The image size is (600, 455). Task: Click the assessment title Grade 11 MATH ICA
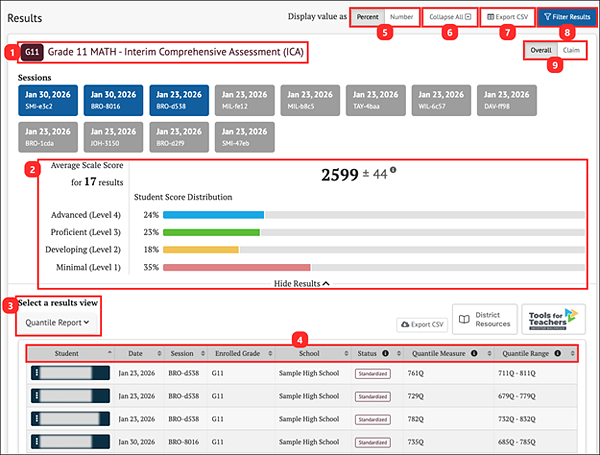176,52
